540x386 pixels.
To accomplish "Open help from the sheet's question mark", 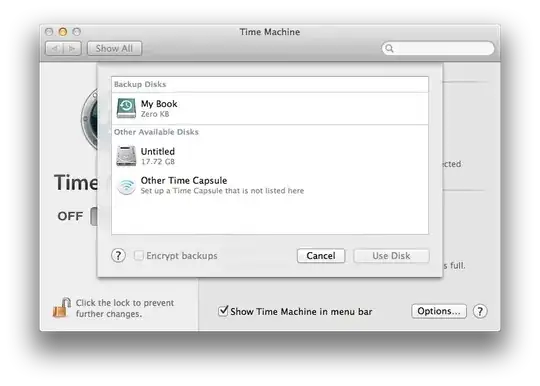I will (118, 255).
